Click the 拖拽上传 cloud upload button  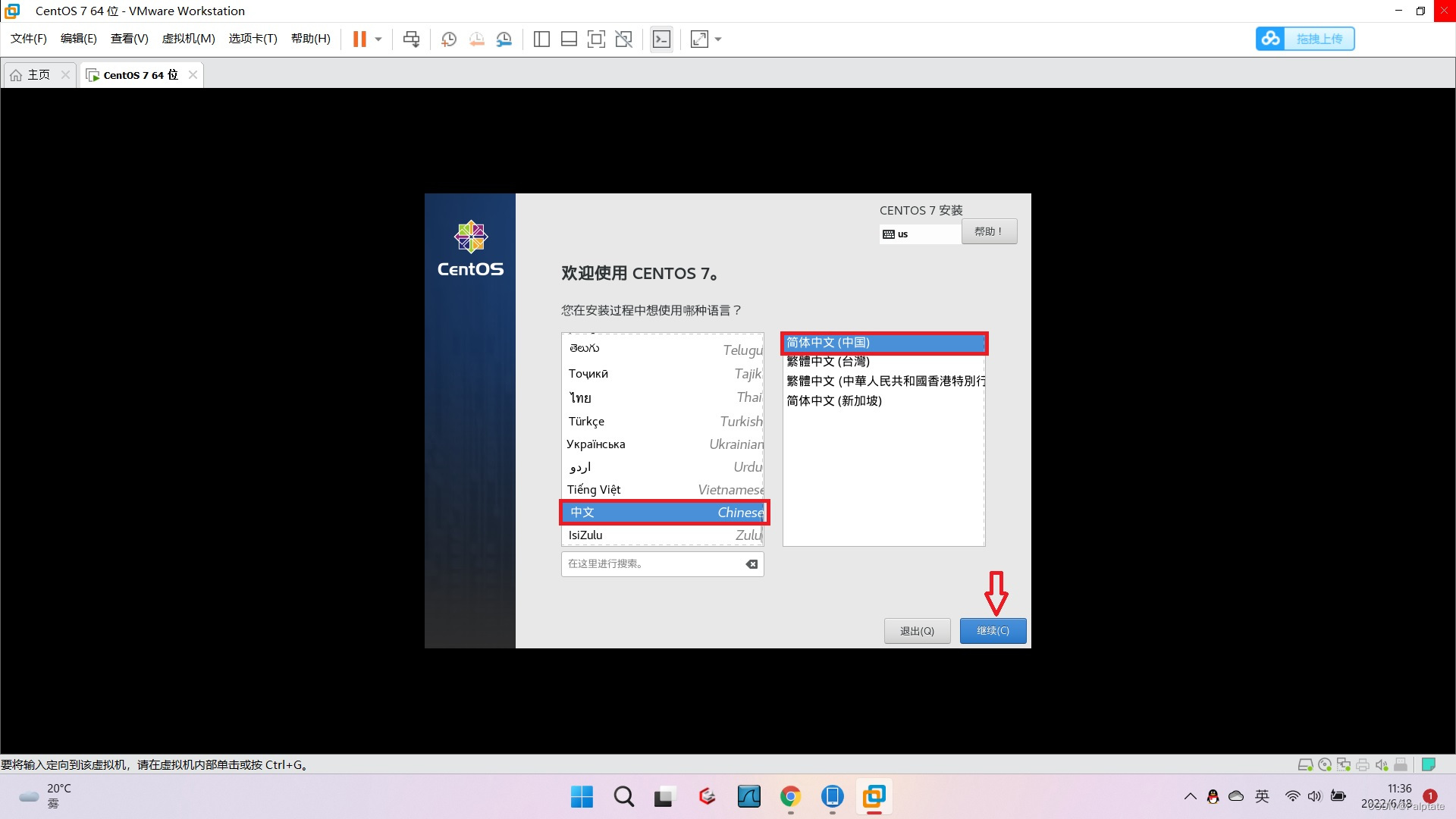pos(1305,39)
